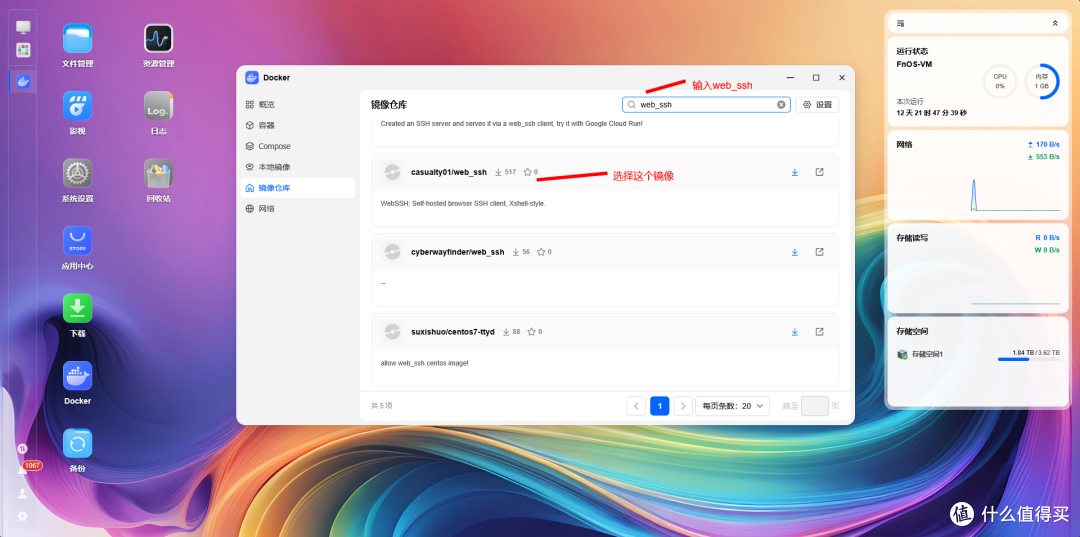
Task: Click the 517 download count
Action: click(x=506, y=172)
